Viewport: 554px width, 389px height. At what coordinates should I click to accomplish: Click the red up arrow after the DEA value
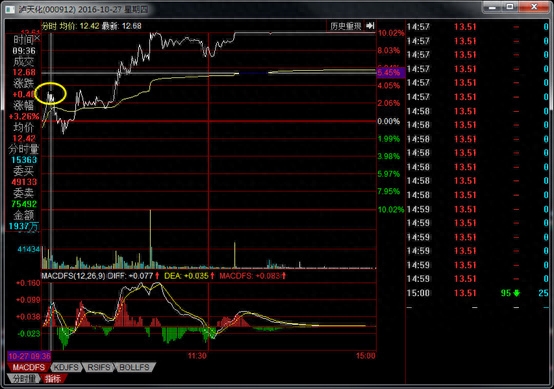point(212,276)
